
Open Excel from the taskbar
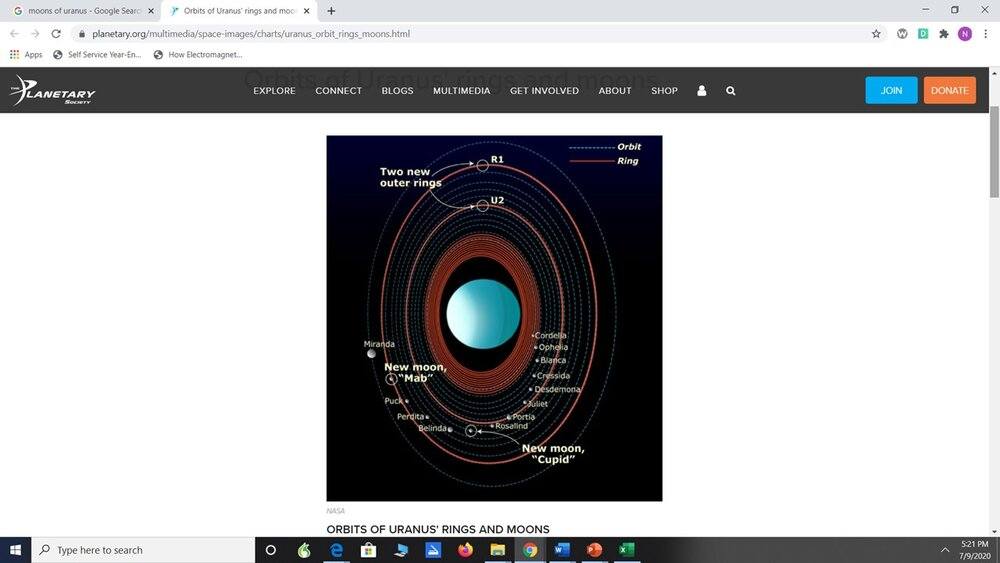626,550
